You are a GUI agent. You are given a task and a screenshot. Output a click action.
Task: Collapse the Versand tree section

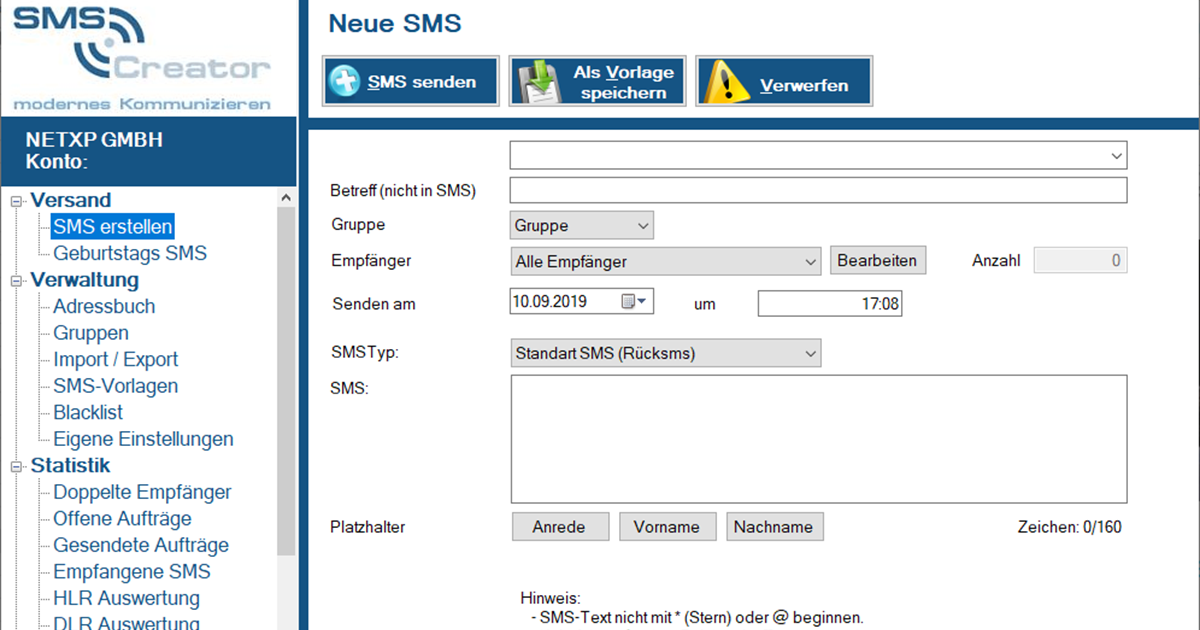click(15, 201)
